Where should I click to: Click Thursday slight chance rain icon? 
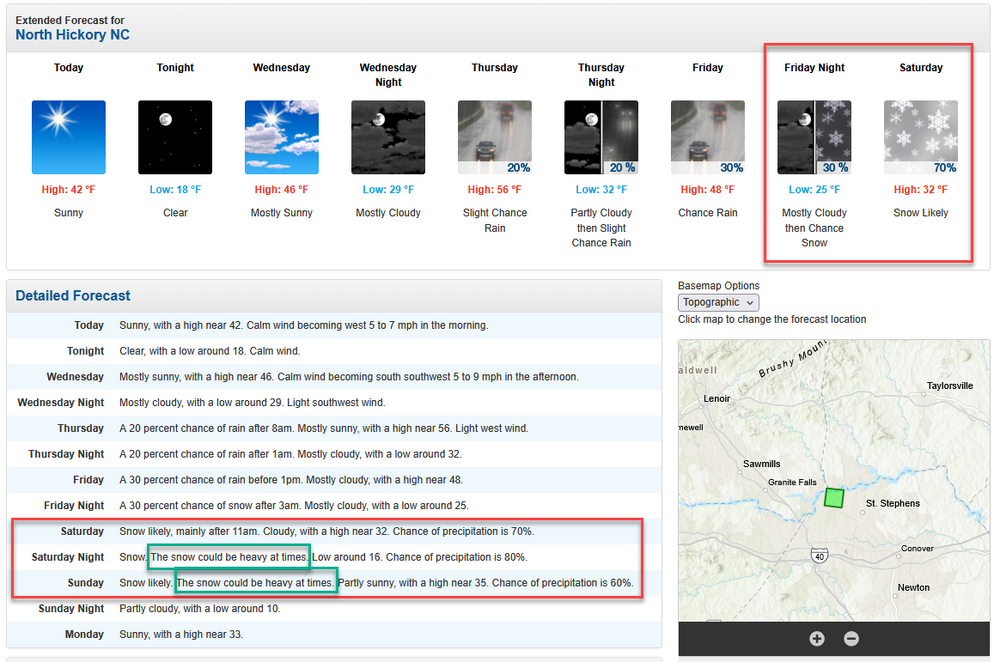pos(495,137)
